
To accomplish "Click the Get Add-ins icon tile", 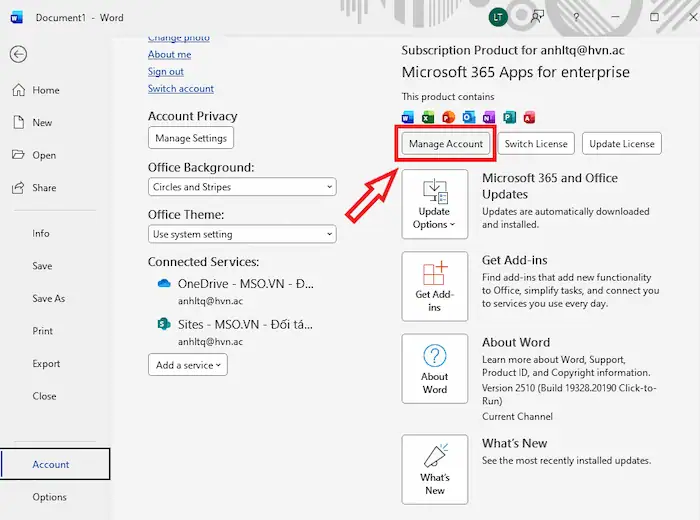I will click(434, 286).
